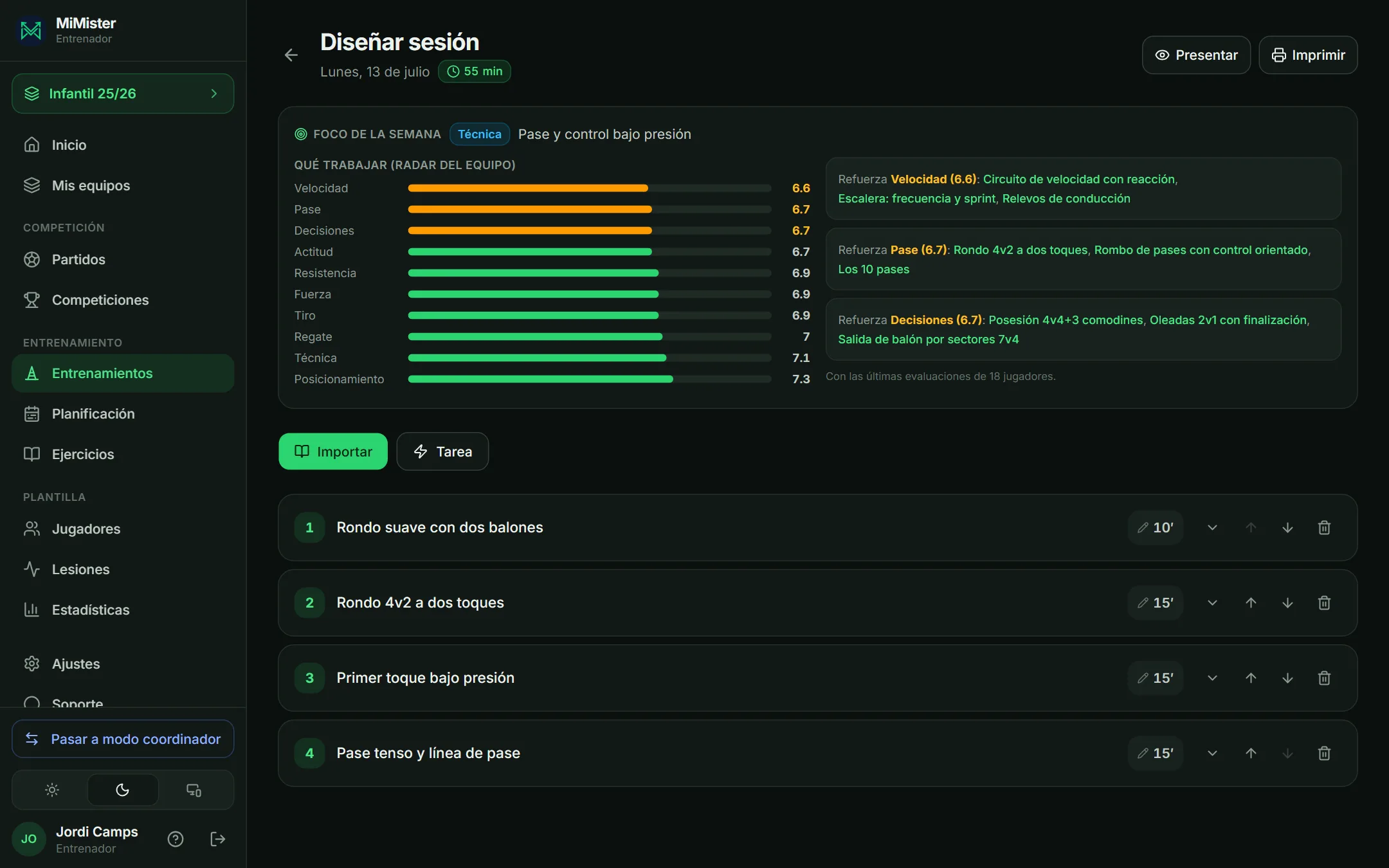Image resolution: width=1389 pixels, height=868 pixels.
Task: Click the green Importar button
Action: (333, 452)
